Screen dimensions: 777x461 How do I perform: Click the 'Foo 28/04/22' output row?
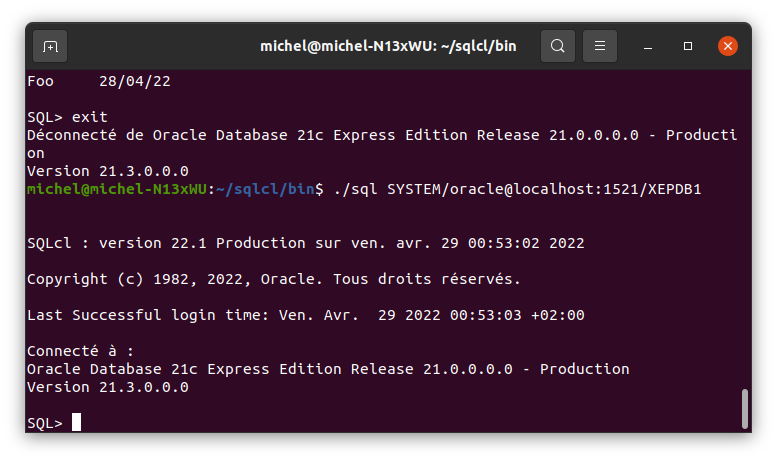click(x=98, y=81)
